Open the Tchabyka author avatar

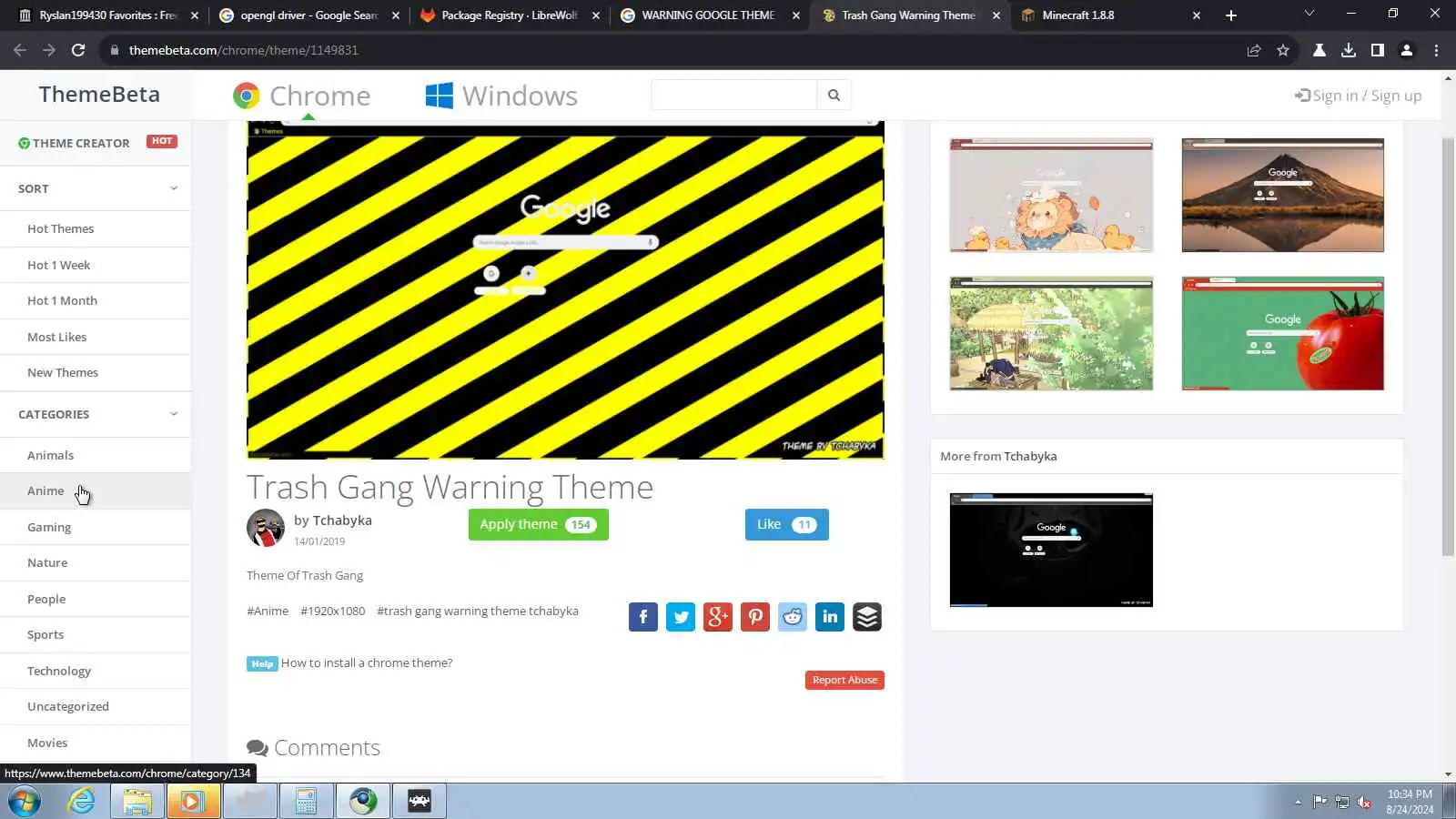266,528
